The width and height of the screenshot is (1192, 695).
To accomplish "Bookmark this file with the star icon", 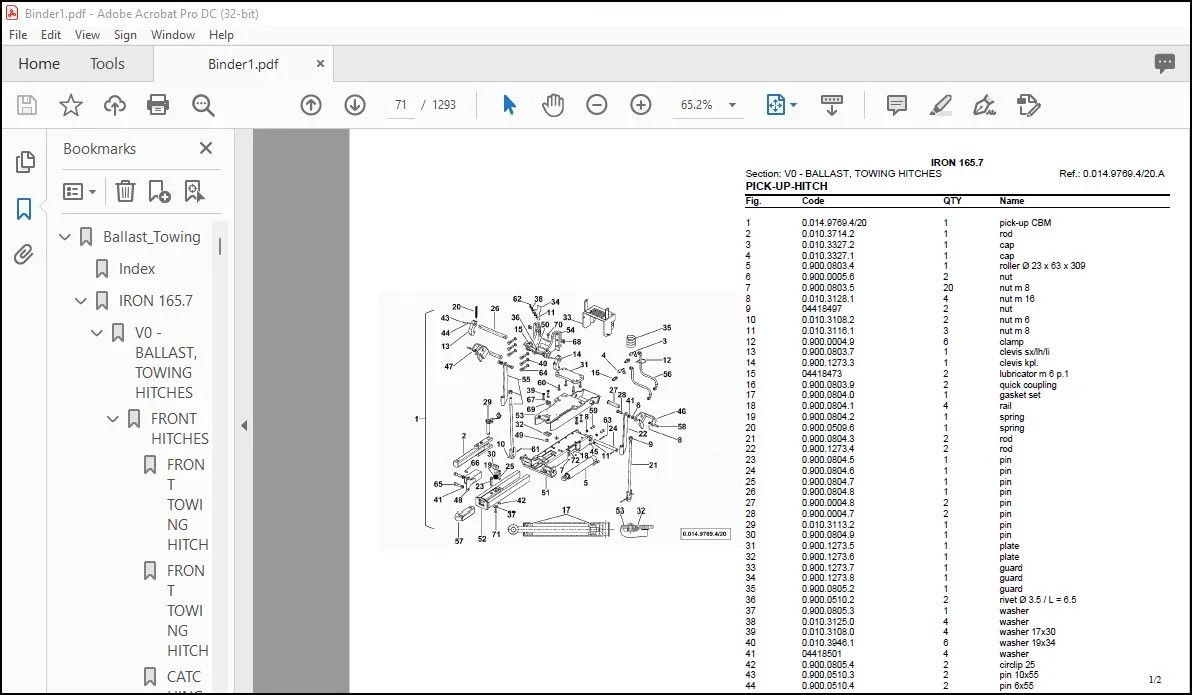I will click(x=71, y=105).
